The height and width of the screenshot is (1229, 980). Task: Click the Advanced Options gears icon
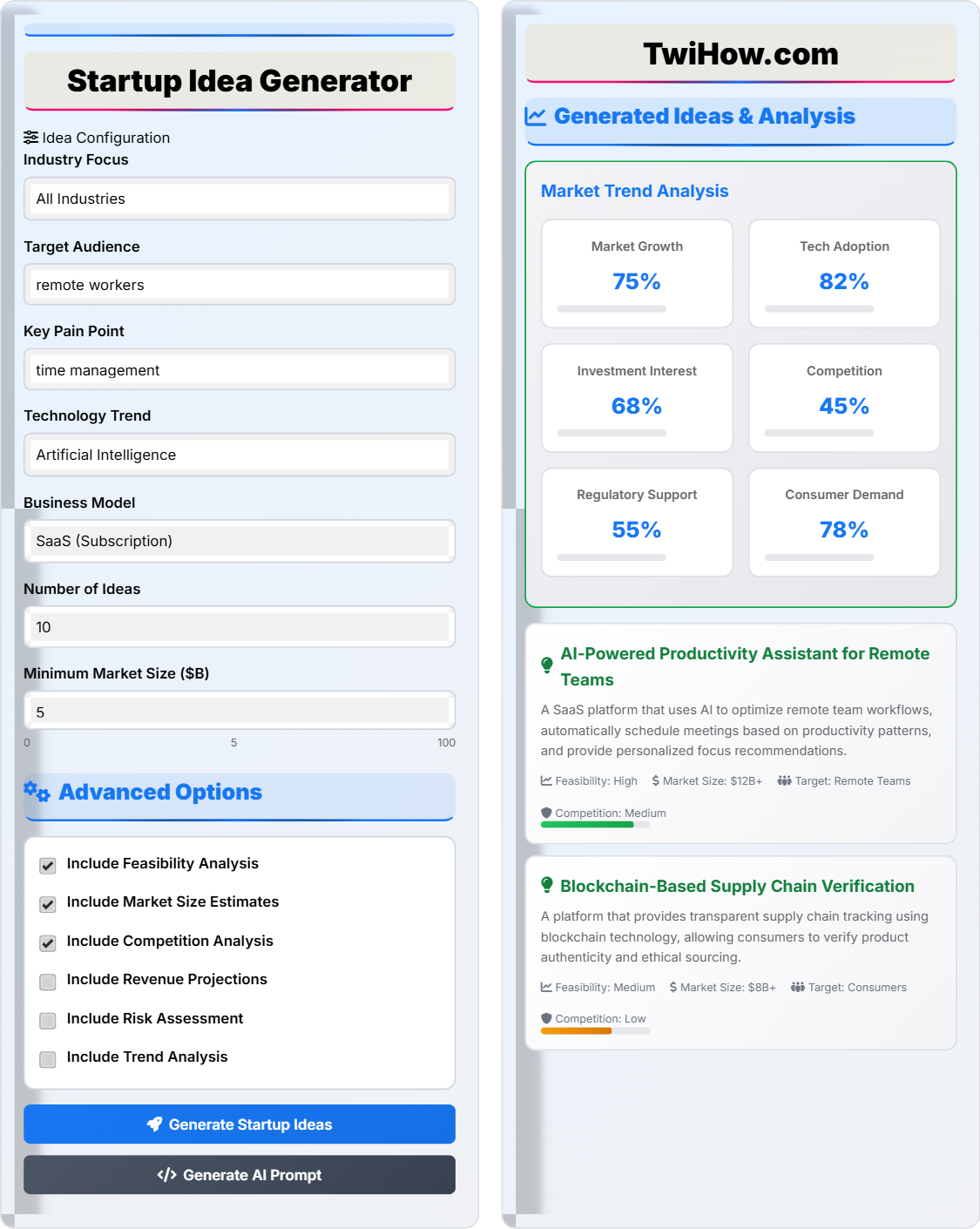click(x=37, y=792)
